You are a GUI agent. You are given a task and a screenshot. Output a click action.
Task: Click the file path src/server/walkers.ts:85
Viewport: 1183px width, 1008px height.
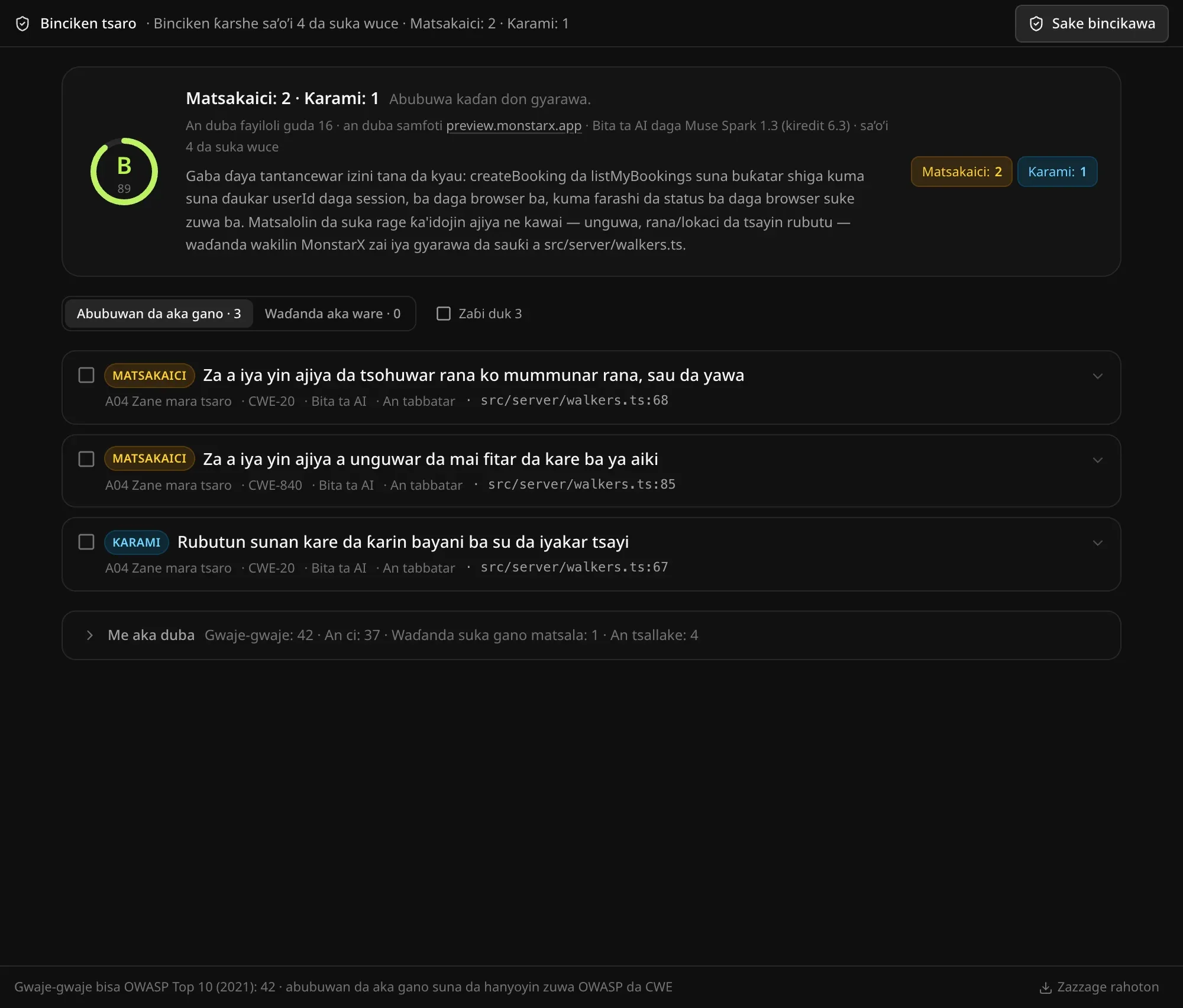(581, 484)
